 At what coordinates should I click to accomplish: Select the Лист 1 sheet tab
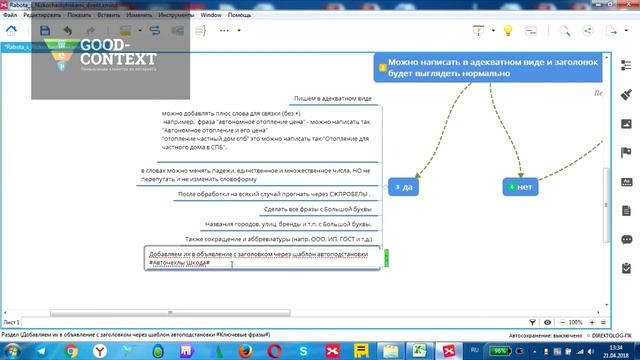click(11, 322)
